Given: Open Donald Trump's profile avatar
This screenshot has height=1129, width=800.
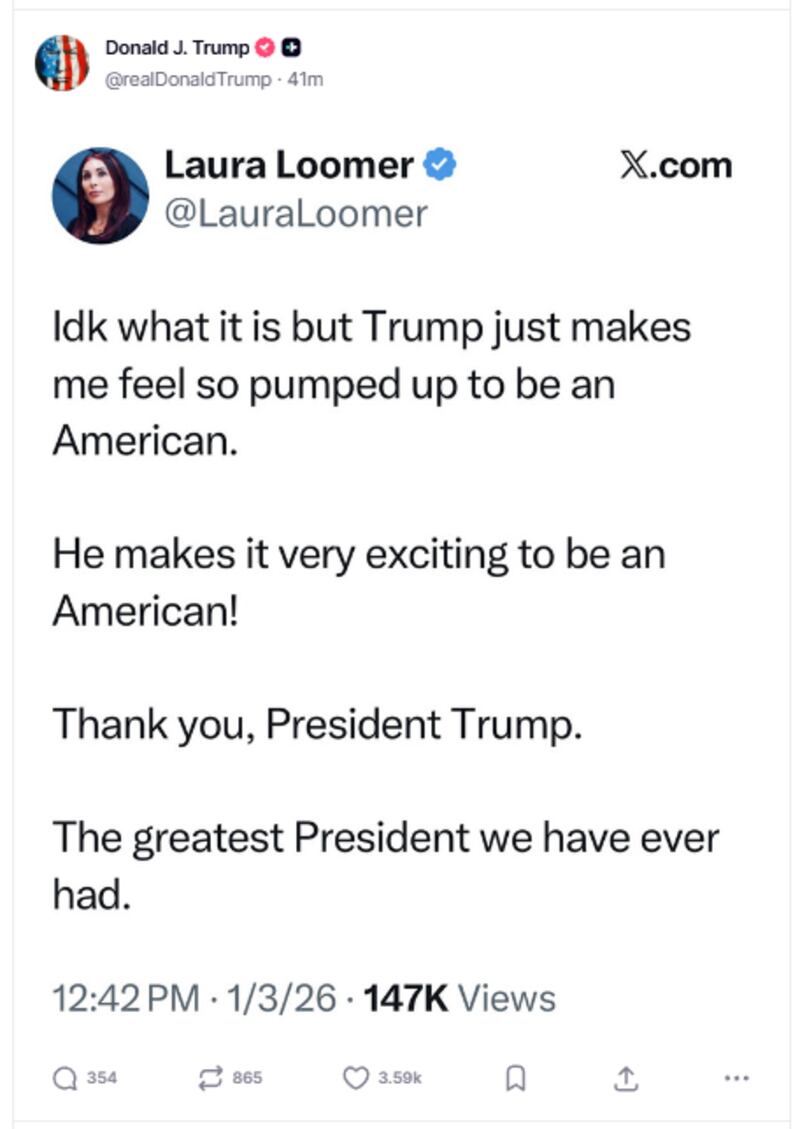Looking at the screenshot, I should coord(62,62).
